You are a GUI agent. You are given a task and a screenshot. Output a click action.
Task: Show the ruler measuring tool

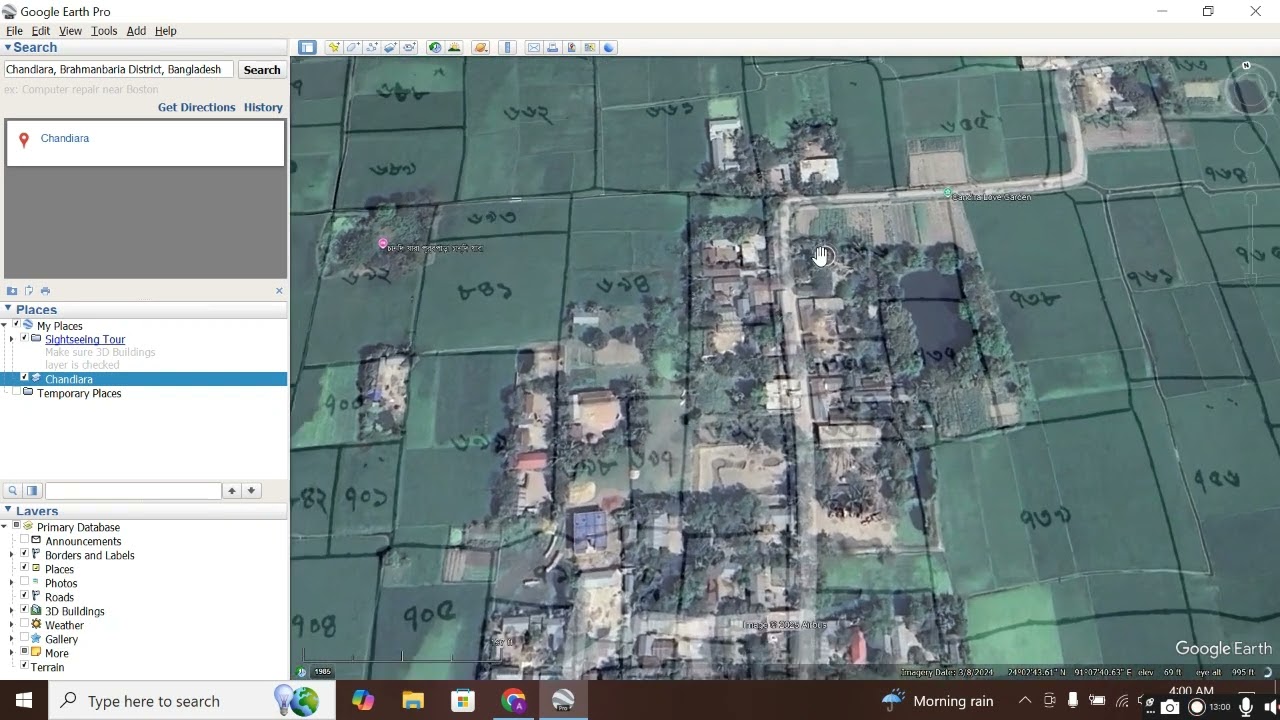[507, 47]
